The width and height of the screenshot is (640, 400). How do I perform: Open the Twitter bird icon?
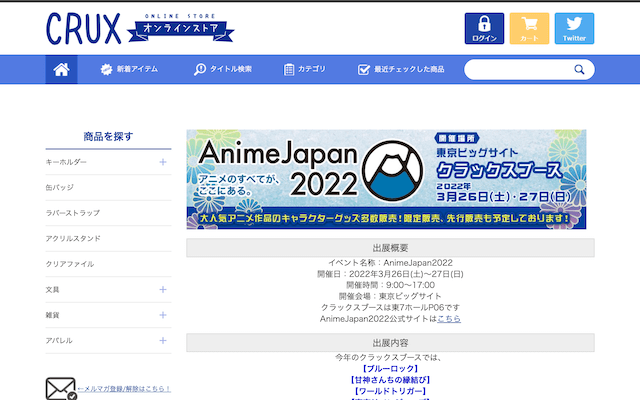574,28
